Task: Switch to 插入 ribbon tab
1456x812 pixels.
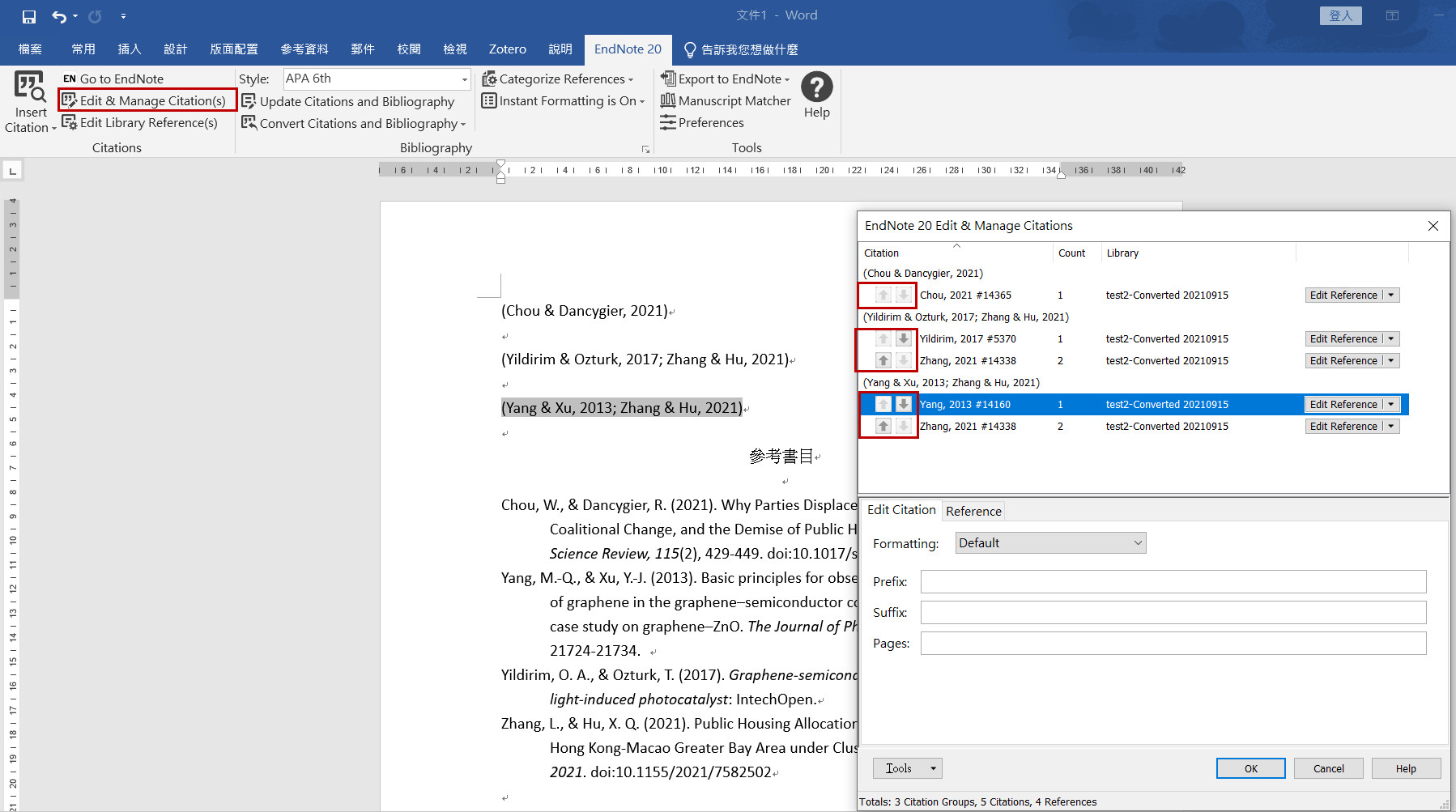Action: point(130,49)
